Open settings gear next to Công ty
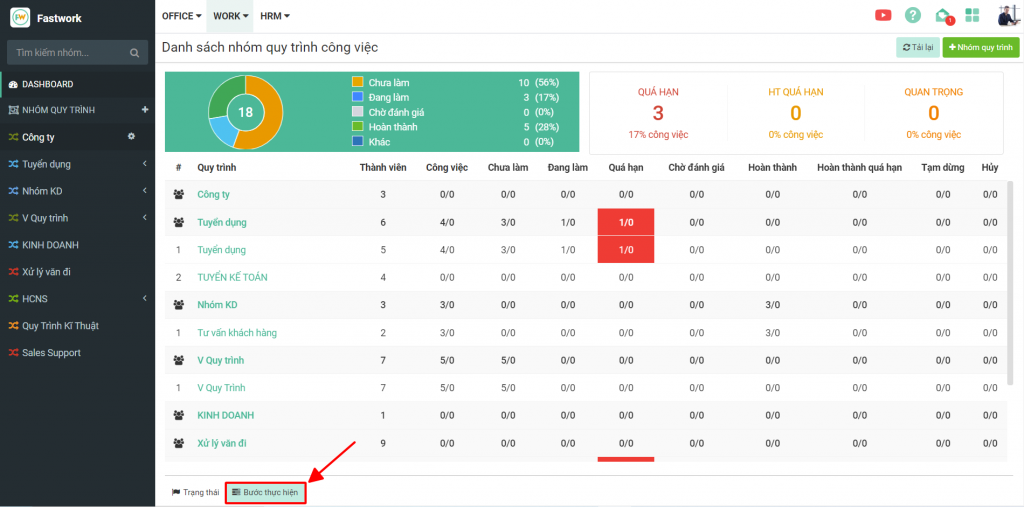The height and width of the screenshot is (507, 1024). tap(131, 137)
